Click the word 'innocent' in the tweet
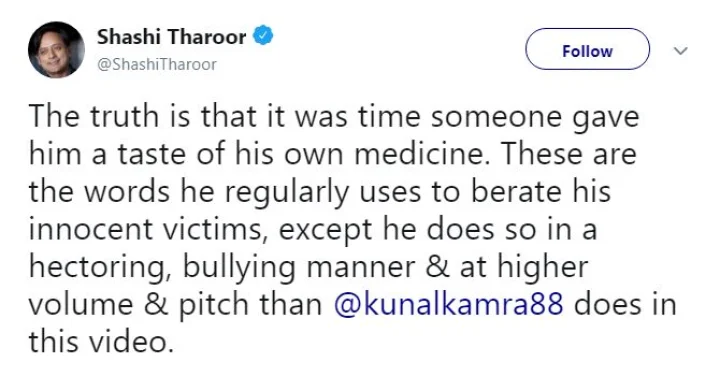Image resolution: width=720 pixels, height=377 pixels. [x=90, y=228]
